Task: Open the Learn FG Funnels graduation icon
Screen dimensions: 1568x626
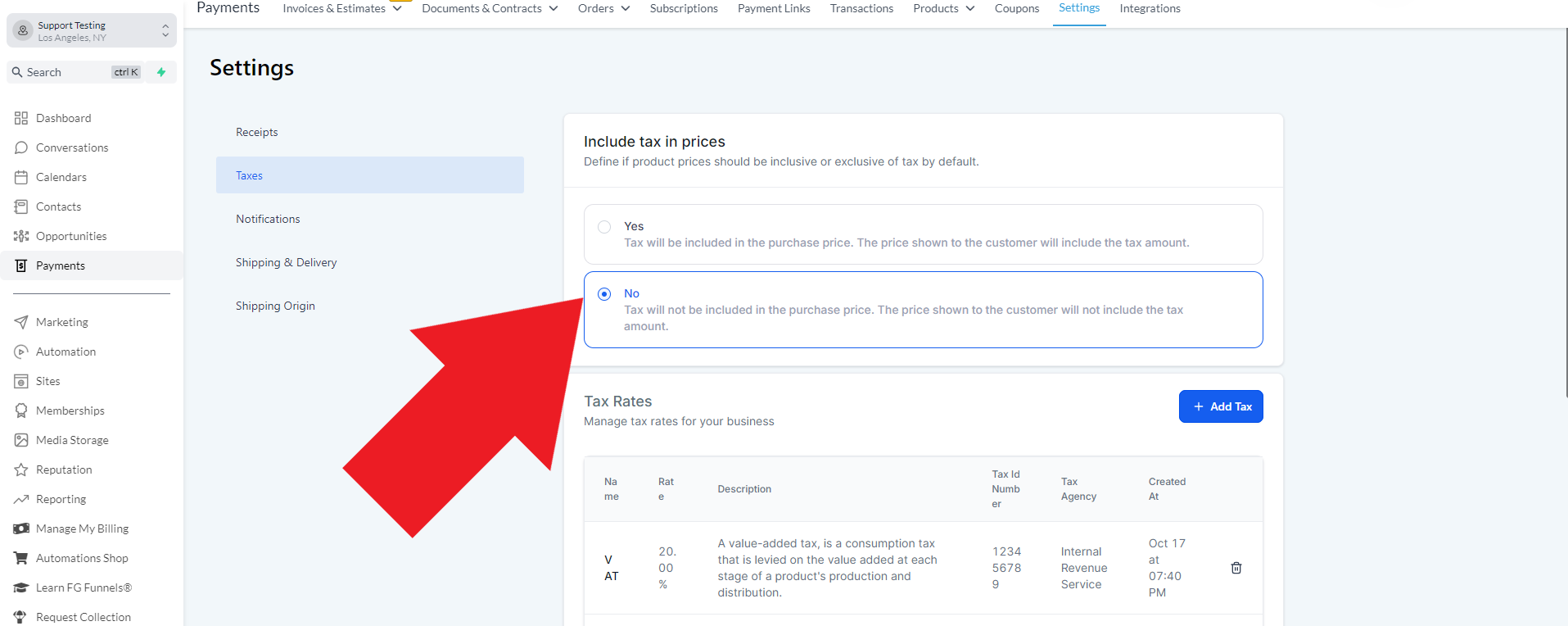Action: click(x=21, y=587)
